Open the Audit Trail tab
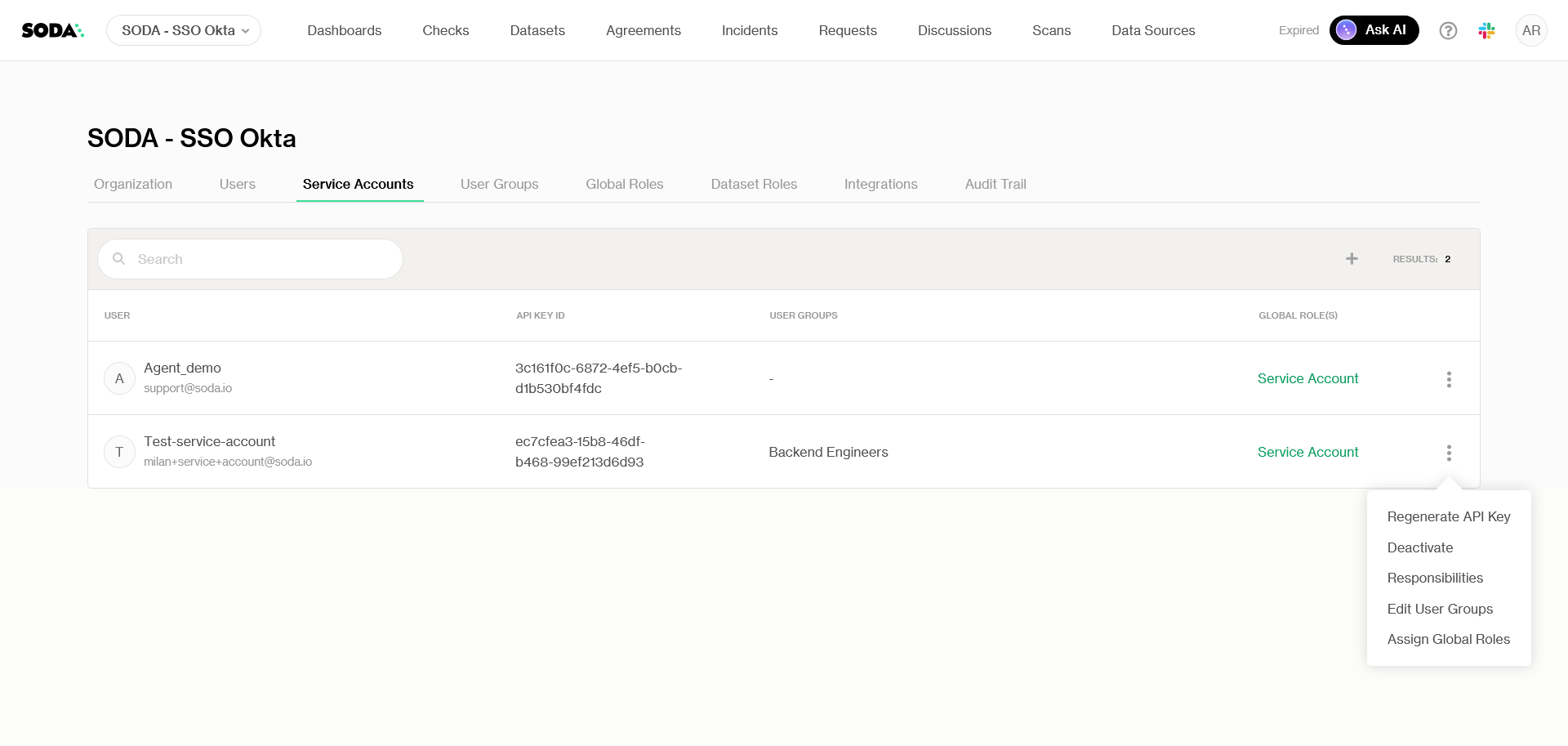This screenshot has height=746, width=1568. [x=995, y=184]
